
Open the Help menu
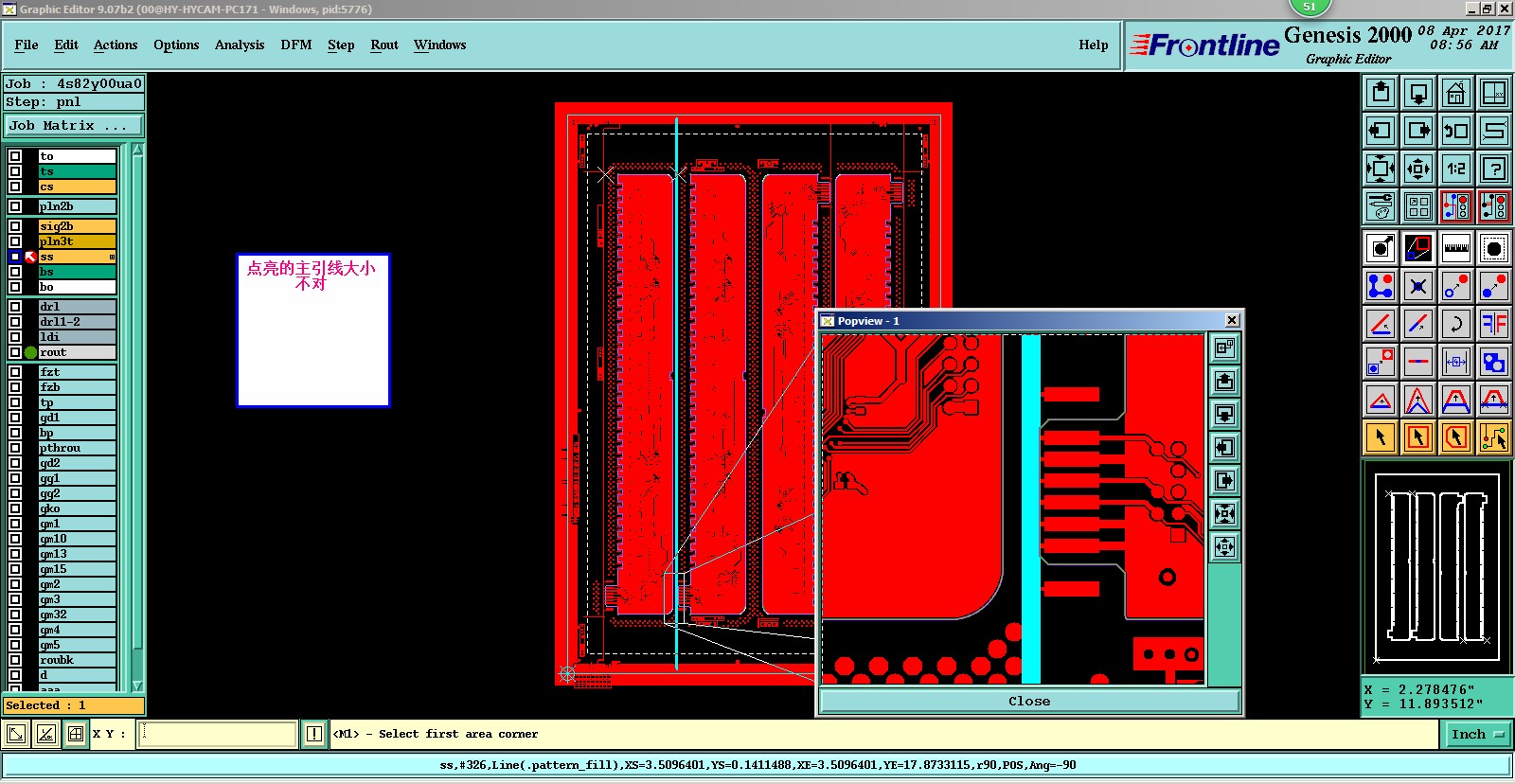coord(1094,45)
